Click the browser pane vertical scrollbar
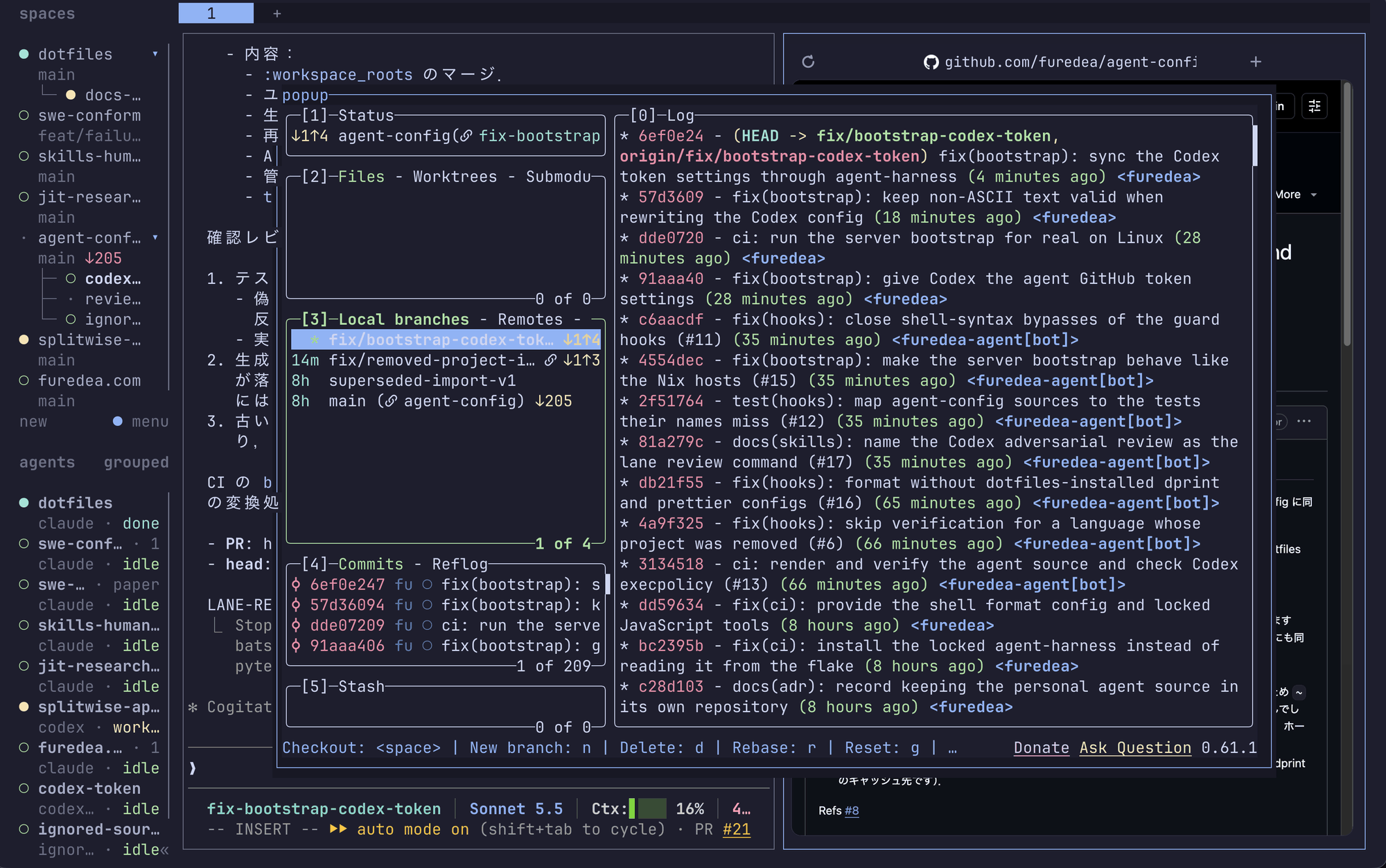This screenshot has width=1386, height=868. [x=1347, y=215]
